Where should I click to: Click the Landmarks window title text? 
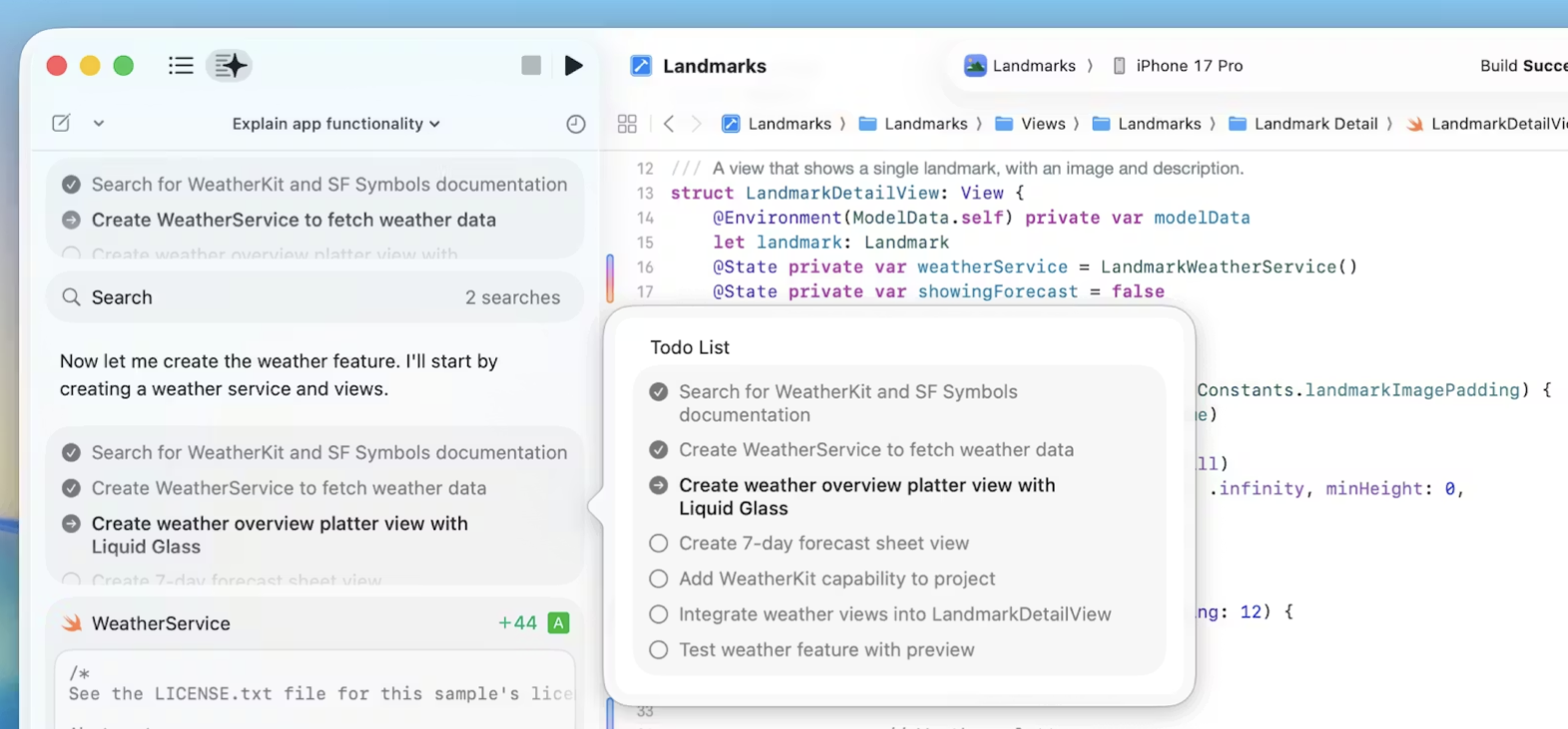coord(715,66)
